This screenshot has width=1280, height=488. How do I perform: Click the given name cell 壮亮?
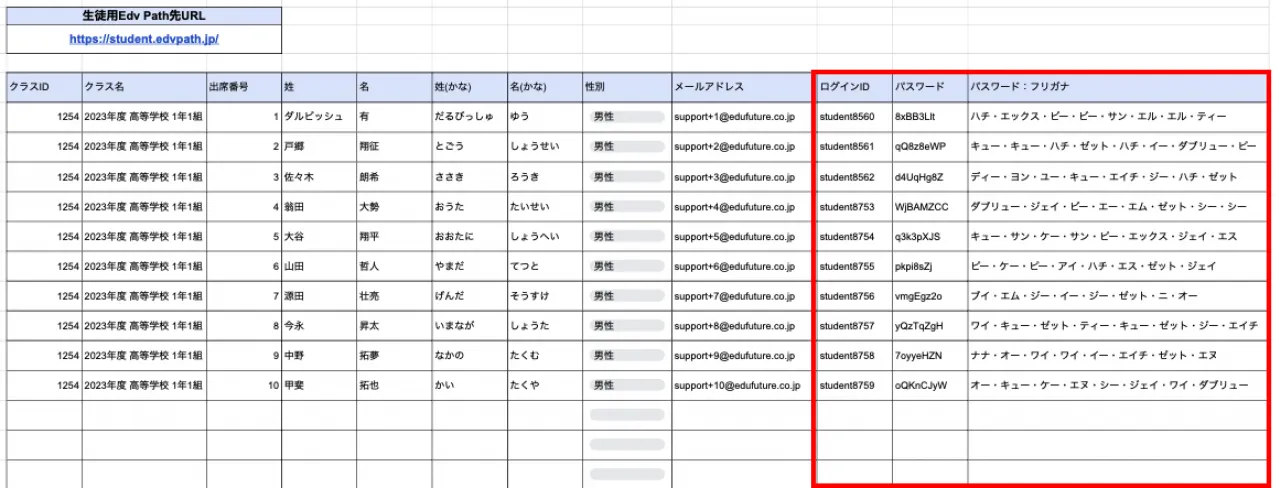point(394,296)
